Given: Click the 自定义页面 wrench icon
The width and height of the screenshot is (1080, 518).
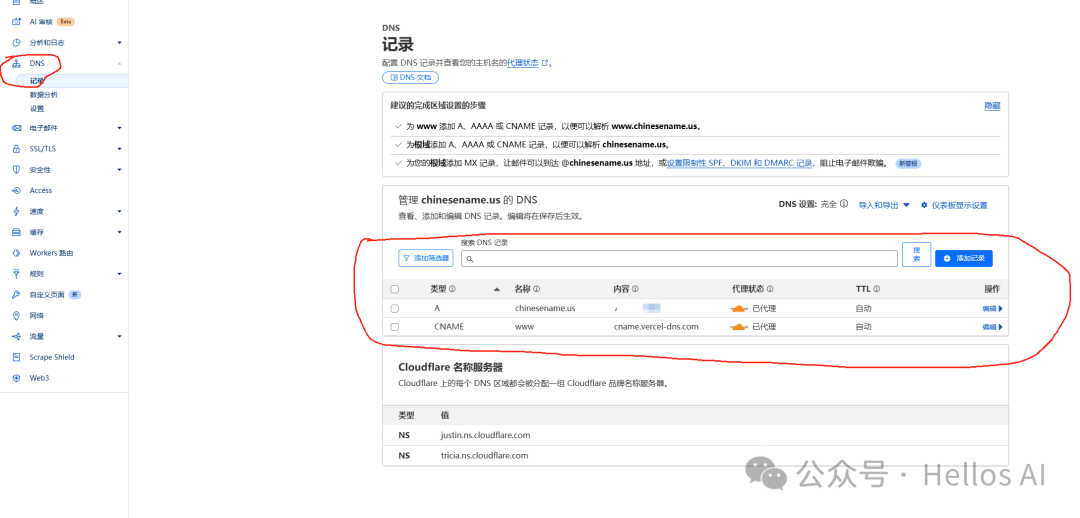Looking at the screenshot, I should click(x=17, y=295).
